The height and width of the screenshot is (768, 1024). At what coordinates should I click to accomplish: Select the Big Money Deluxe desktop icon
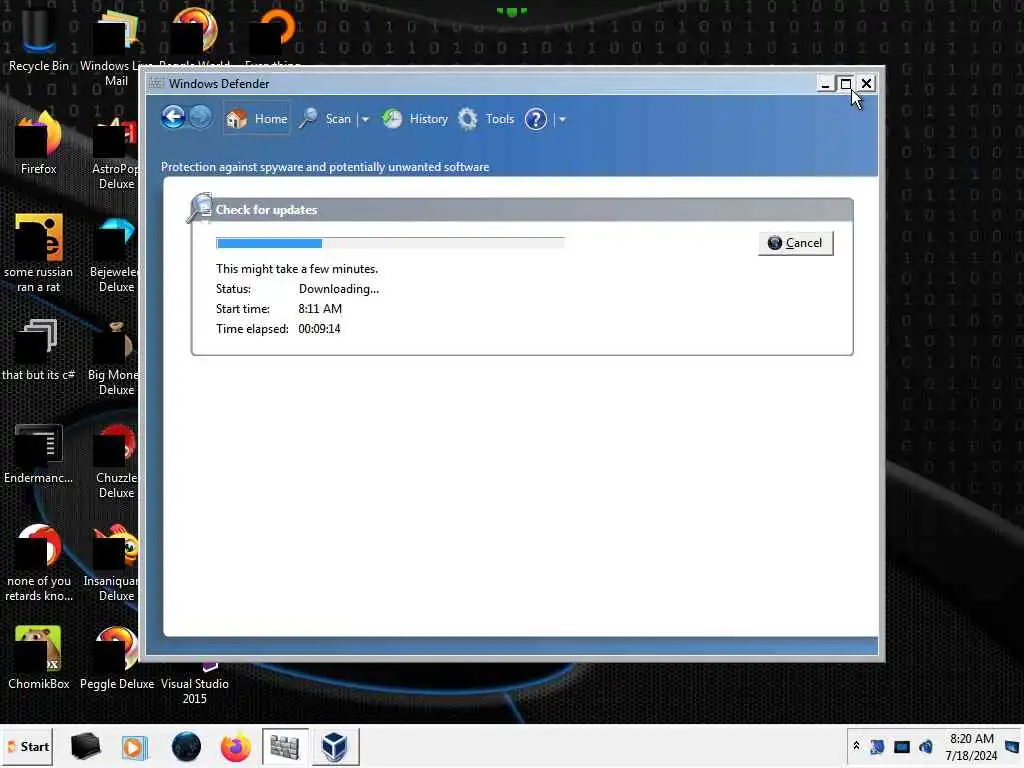[114, 358]
